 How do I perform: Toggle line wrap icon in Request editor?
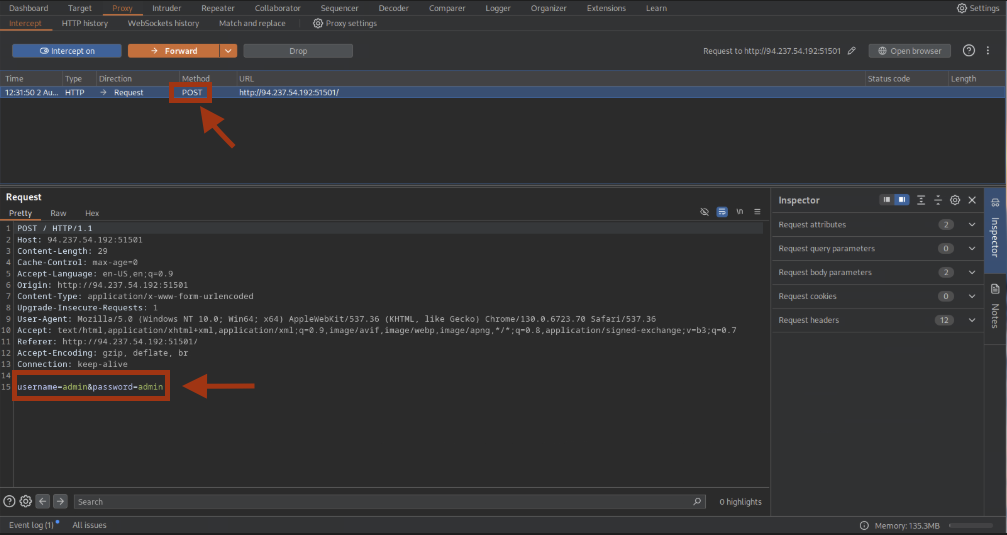tap(722, 212)
